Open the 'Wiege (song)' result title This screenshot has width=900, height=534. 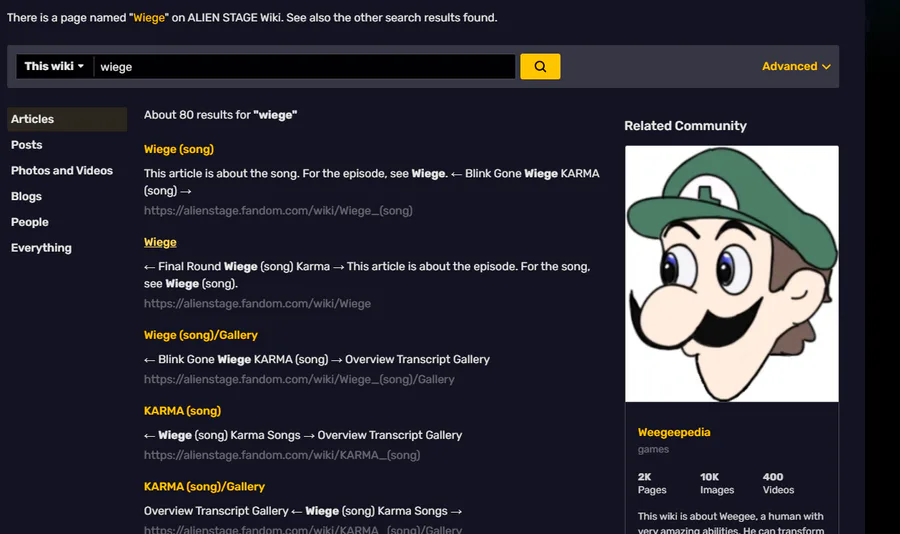pyautogui.click(x=179, y=149)
